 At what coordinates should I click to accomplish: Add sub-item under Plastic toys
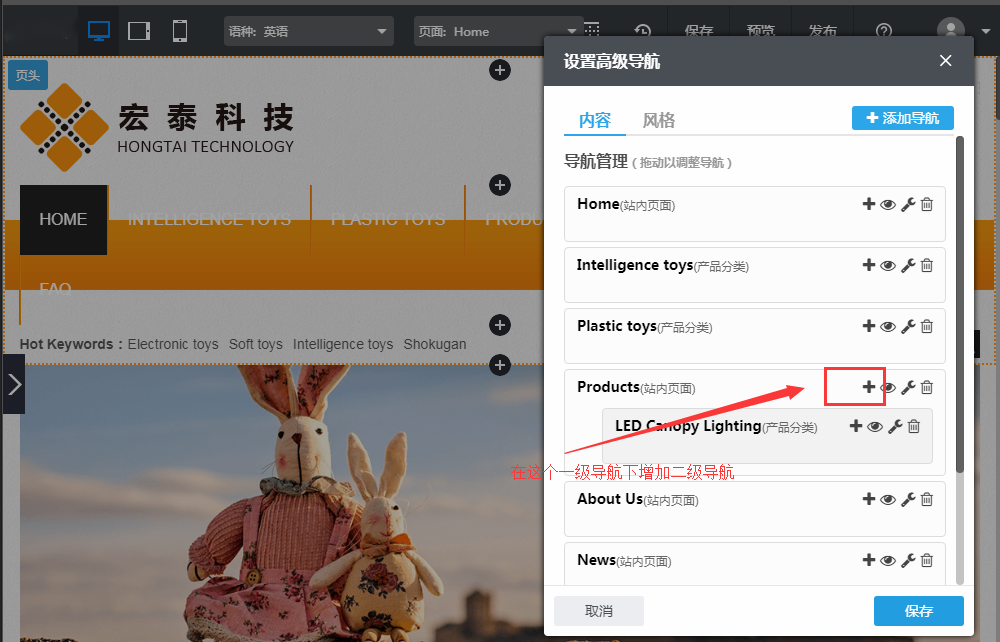[x=869, y=327]
